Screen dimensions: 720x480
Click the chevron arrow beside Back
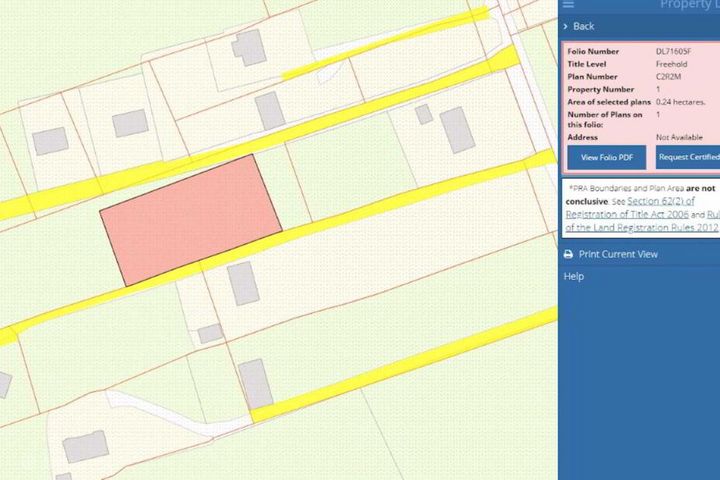(x=566, y=27)
